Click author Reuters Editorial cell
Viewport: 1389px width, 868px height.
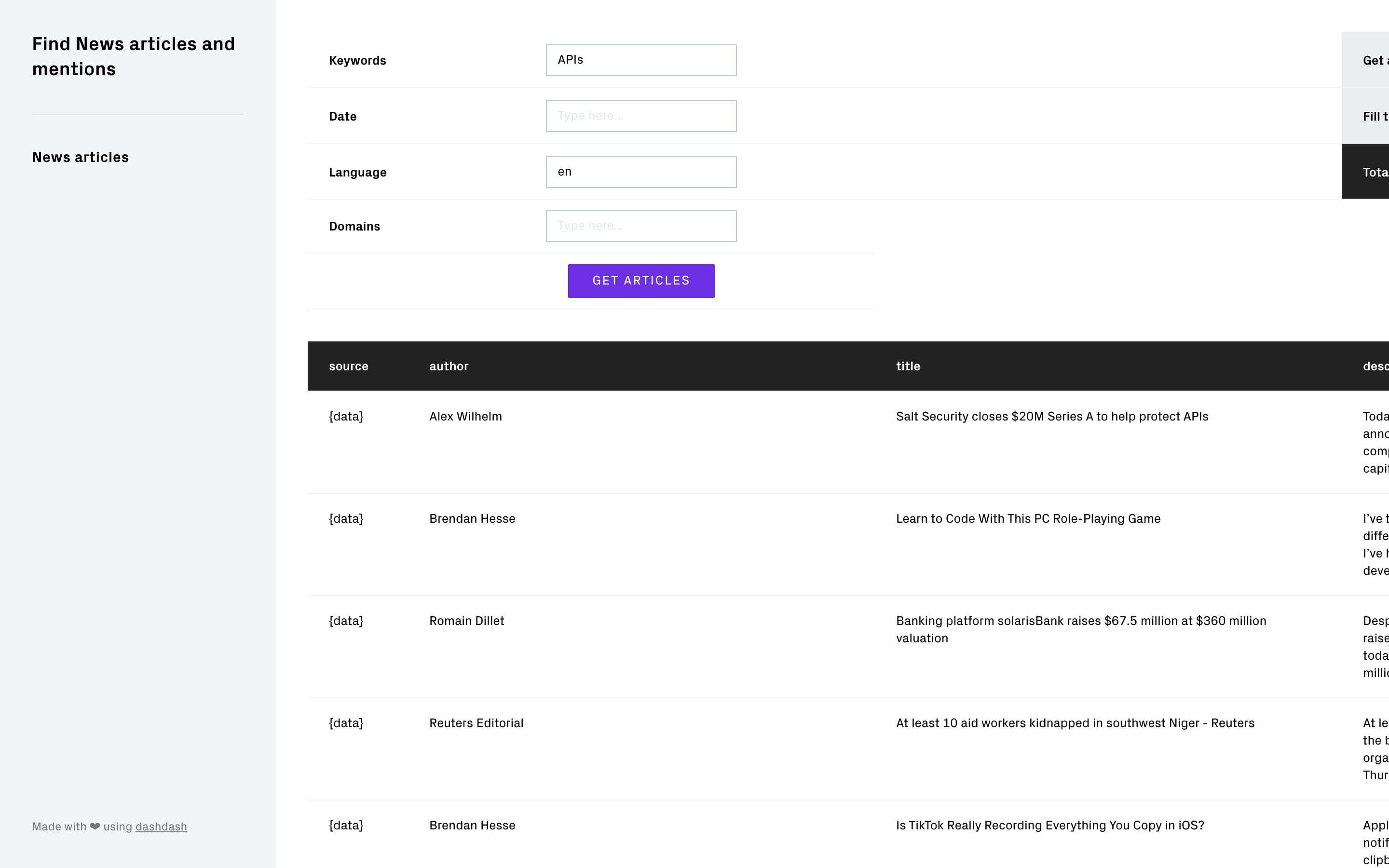coord(476,723)
